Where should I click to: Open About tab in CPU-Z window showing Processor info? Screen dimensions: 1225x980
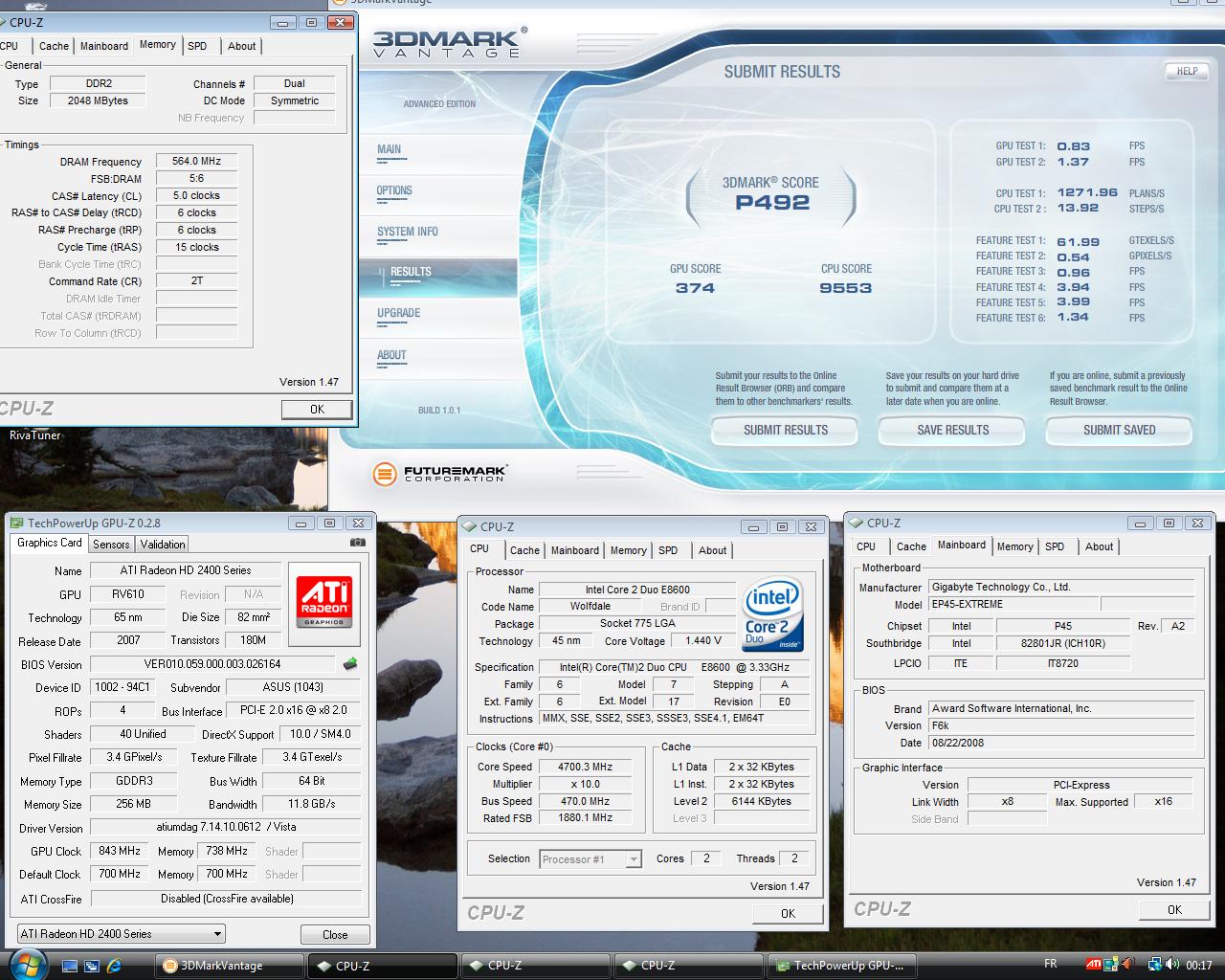pyautogui.click(x=712, y=550)
